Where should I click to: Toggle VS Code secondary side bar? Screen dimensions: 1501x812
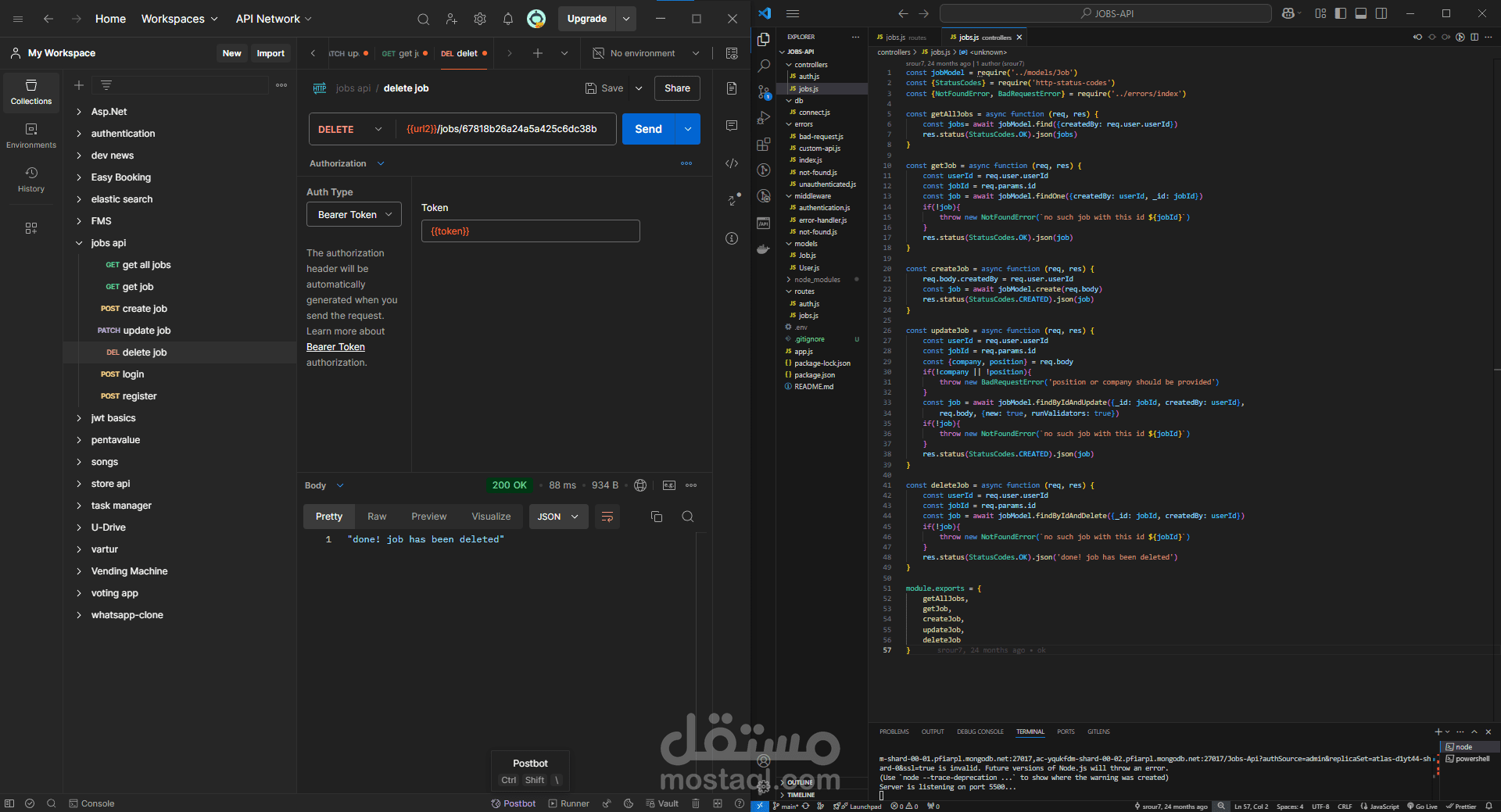tap(1381, 13)
